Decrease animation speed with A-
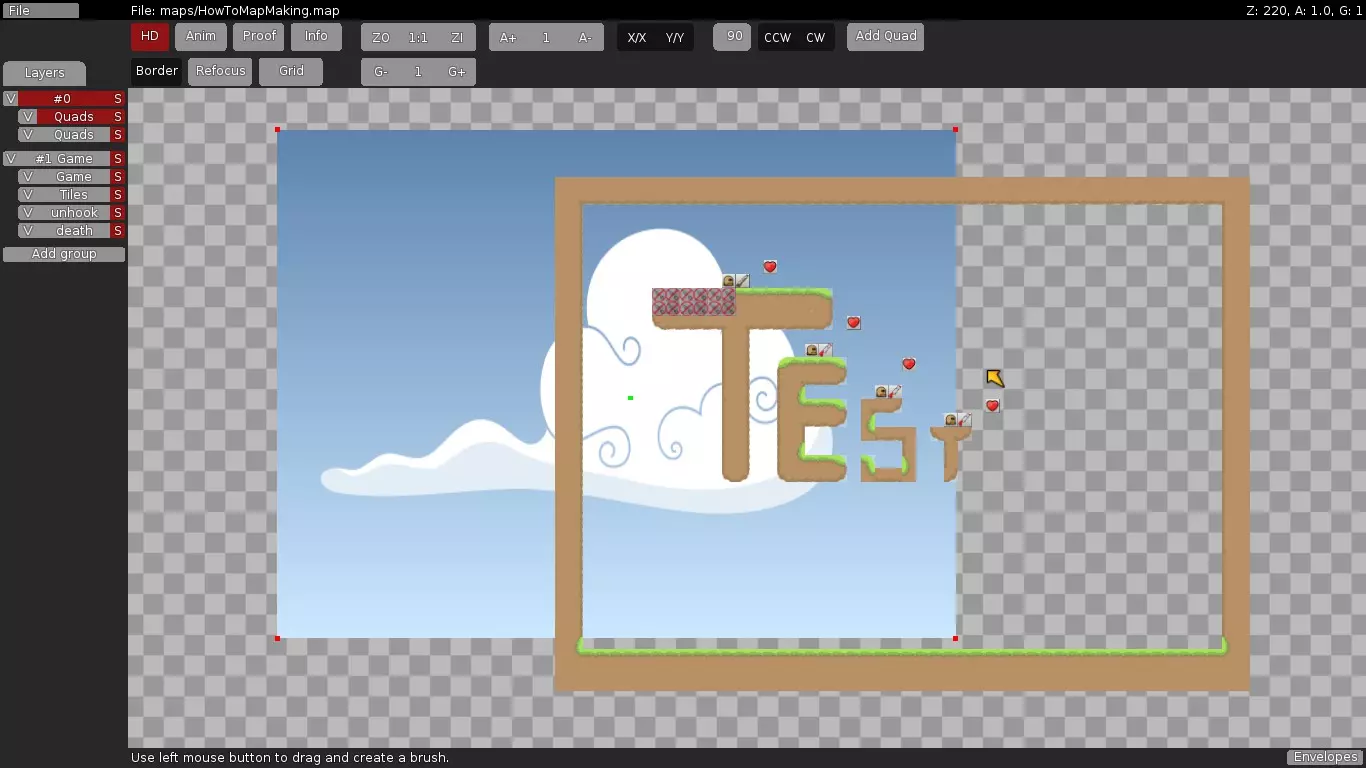 pos(585,37)
